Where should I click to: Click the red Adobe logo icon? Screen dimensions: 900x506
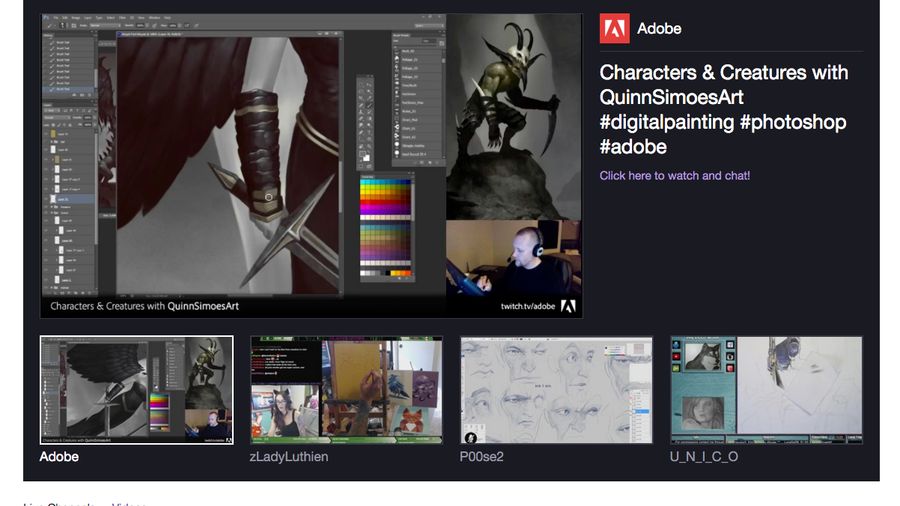point(614,29)
